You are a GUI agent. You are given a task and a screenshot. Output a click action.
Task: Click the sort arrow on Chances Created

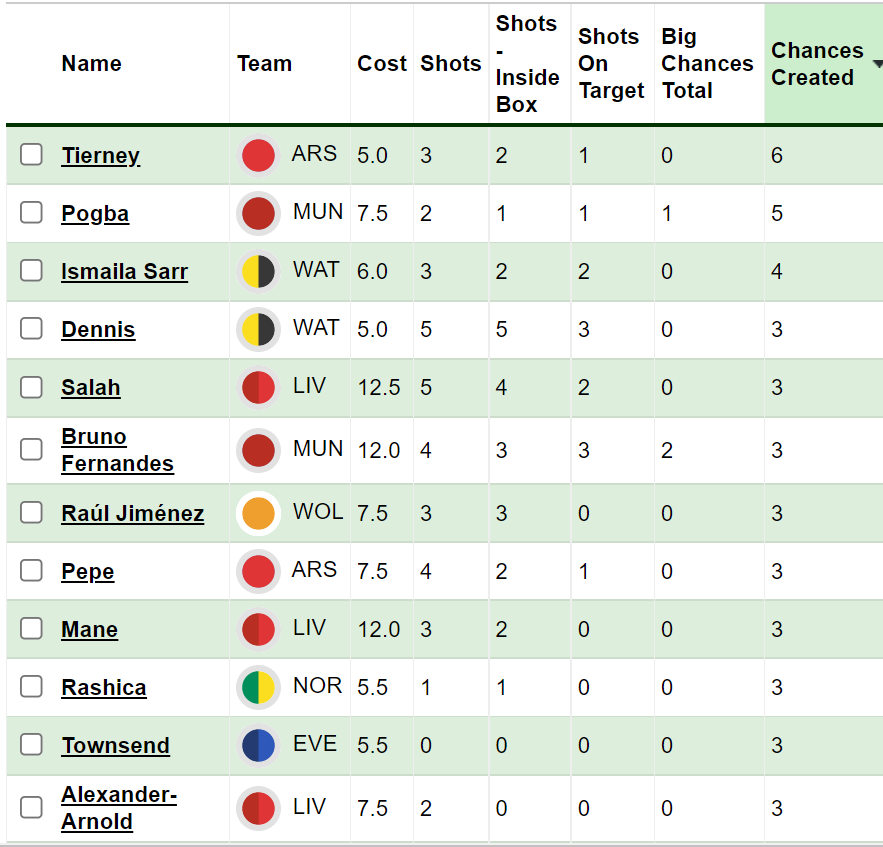(877, 64)
